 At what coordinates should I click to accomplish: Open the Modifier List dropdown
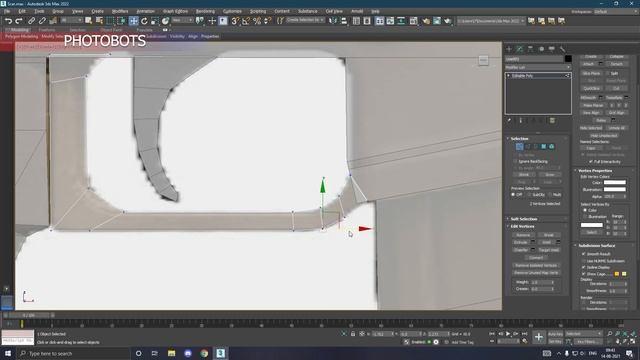(x=538, y=67)
